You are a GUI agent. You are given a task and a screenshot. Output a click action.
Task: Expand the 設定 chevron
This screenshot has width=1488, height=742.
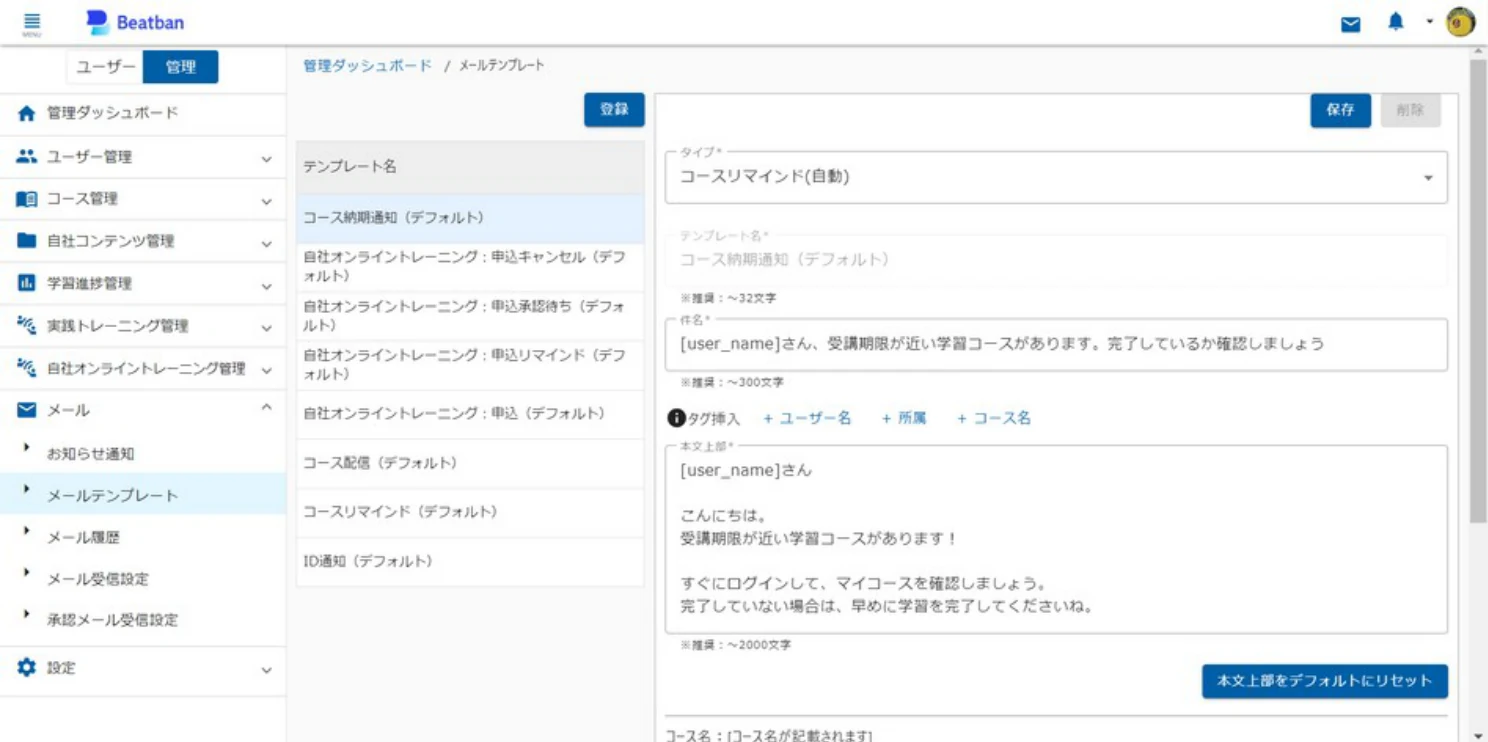(266, 670)
